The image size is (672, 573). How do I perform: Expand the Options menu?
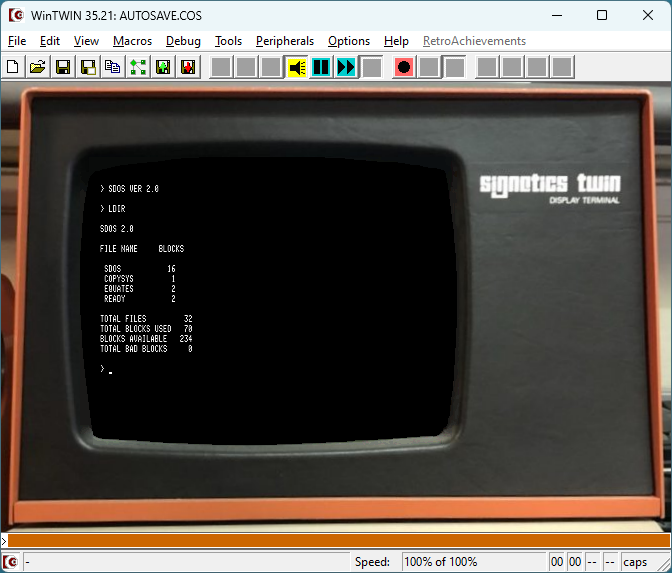click(x=349, y=41)
